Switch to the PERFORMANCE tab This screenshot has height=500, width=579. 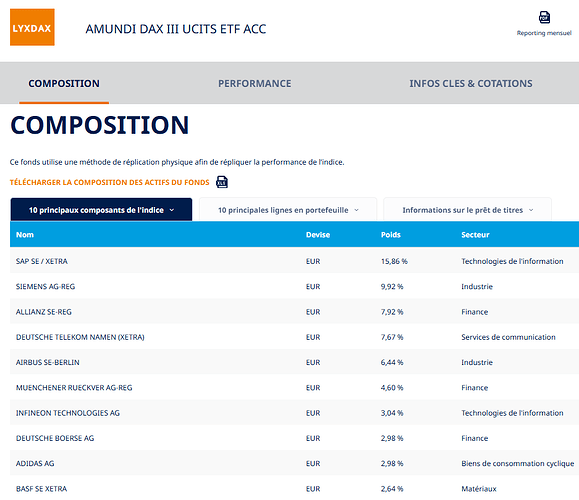point(254,83)
